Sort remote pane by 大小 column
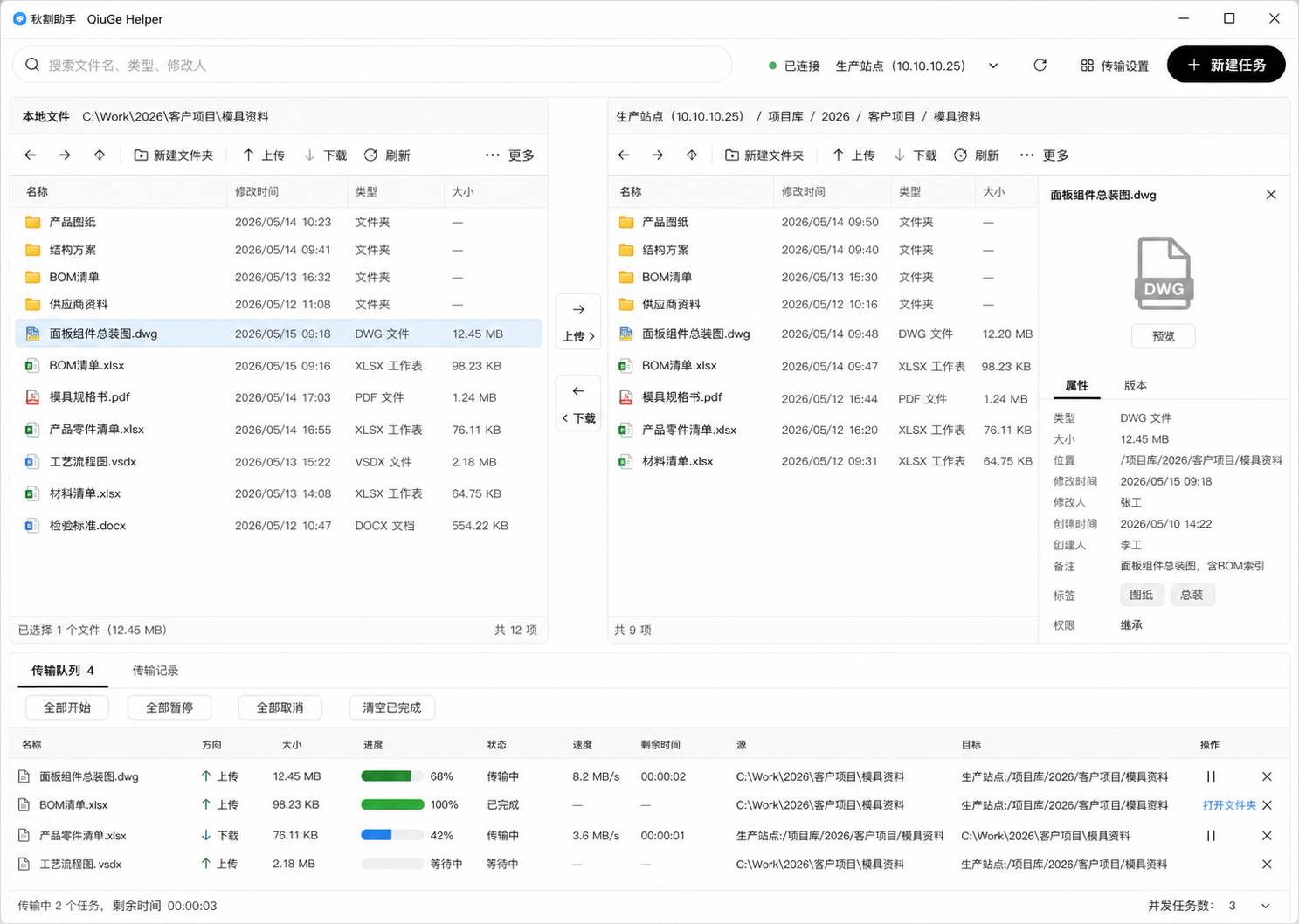Screen dimensions: 1299x924 [x=994, y=191]
